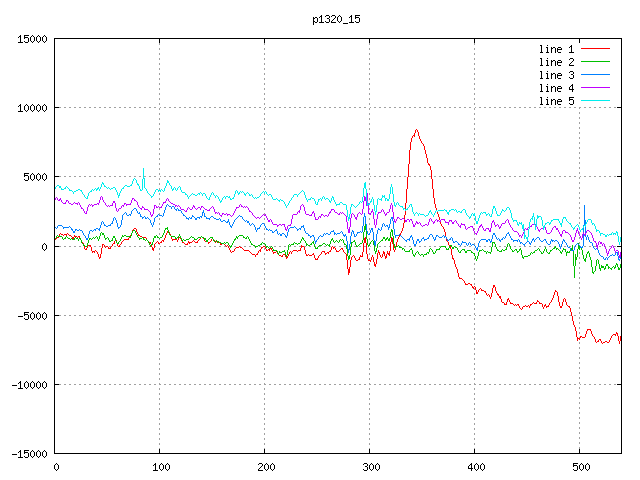
Task: Click the 100 x-axis label
Action: [161, 467]
